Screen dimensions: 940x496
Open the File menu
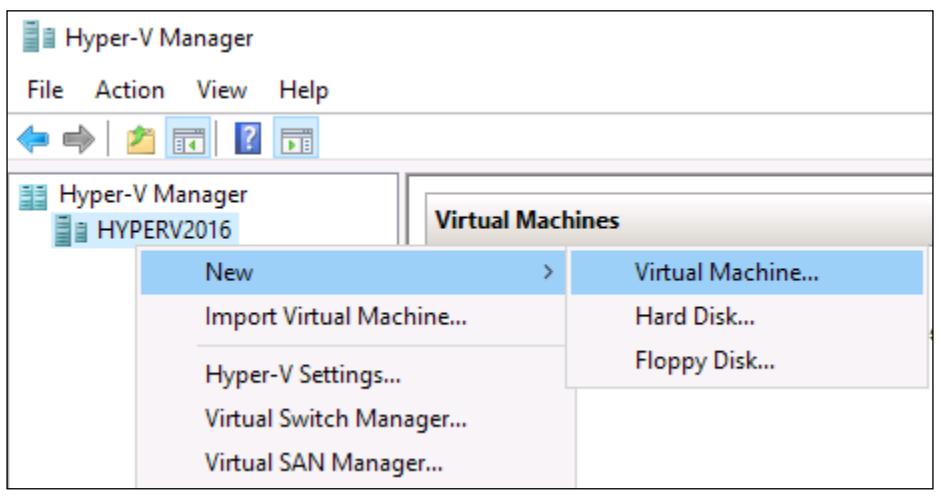pos(45,90)
